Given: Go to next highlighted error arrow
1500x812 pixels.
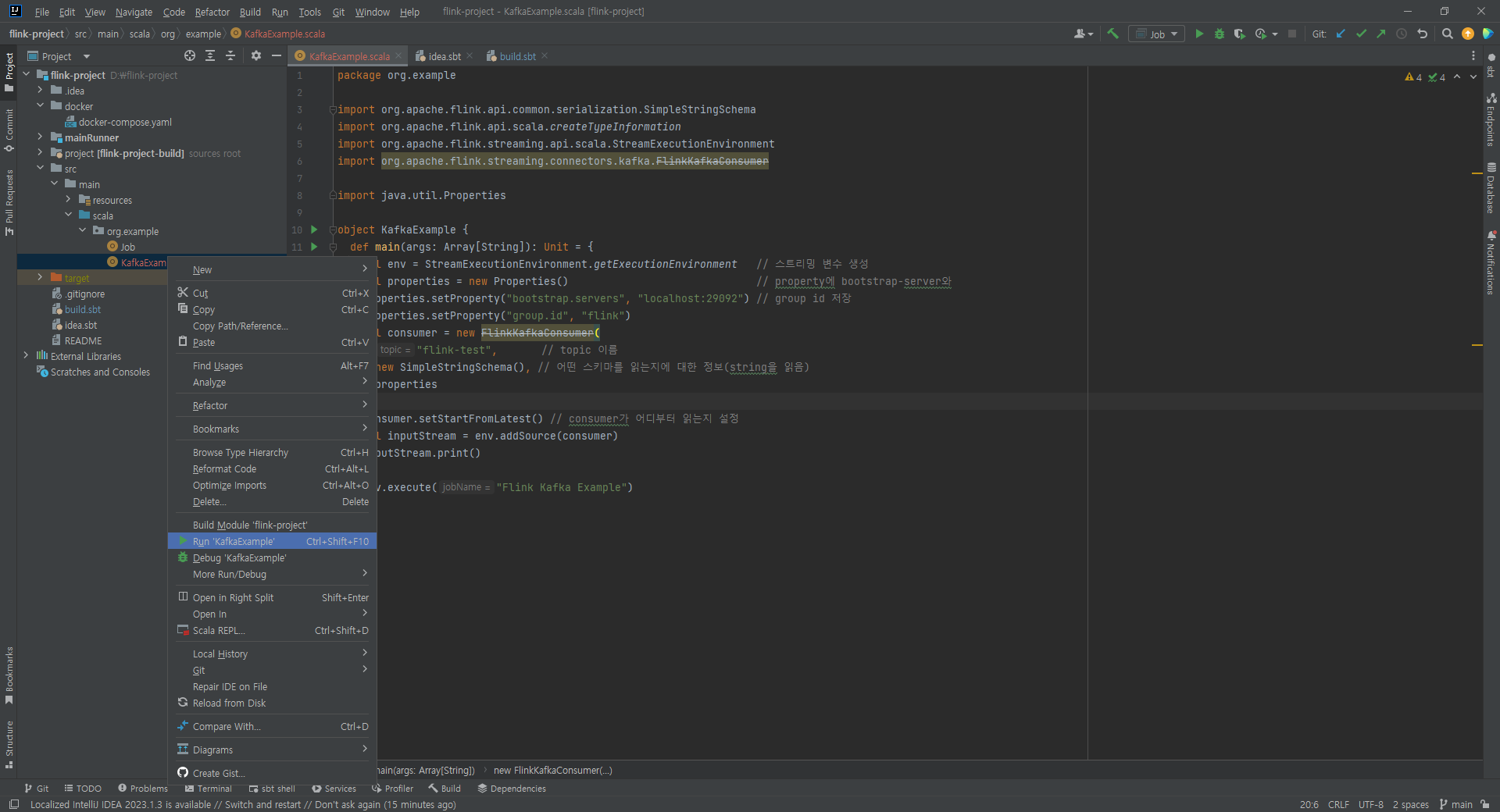Looking at the screenshot, I should [1473, 77].
